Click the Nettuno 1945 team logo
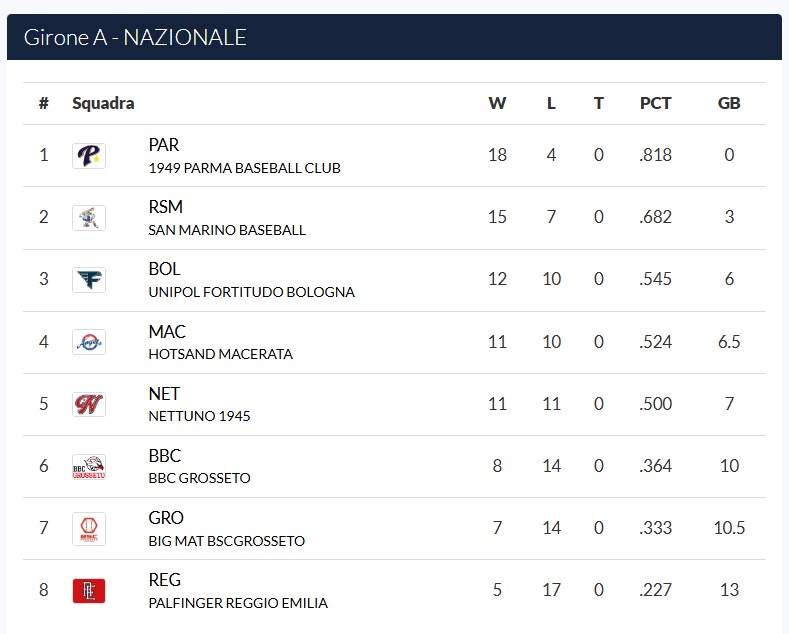The width and height of the screenshot is (789, 634). 89,404
